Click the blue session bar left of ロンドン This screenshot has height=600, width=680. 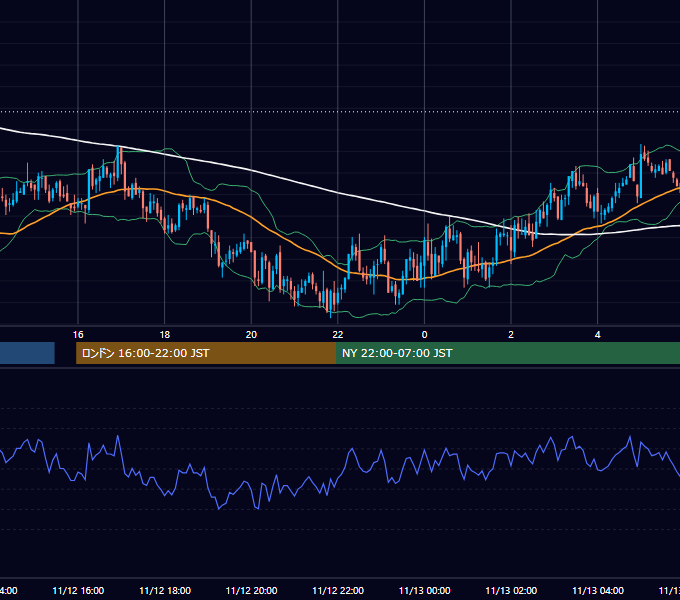[x=27, y=353]
